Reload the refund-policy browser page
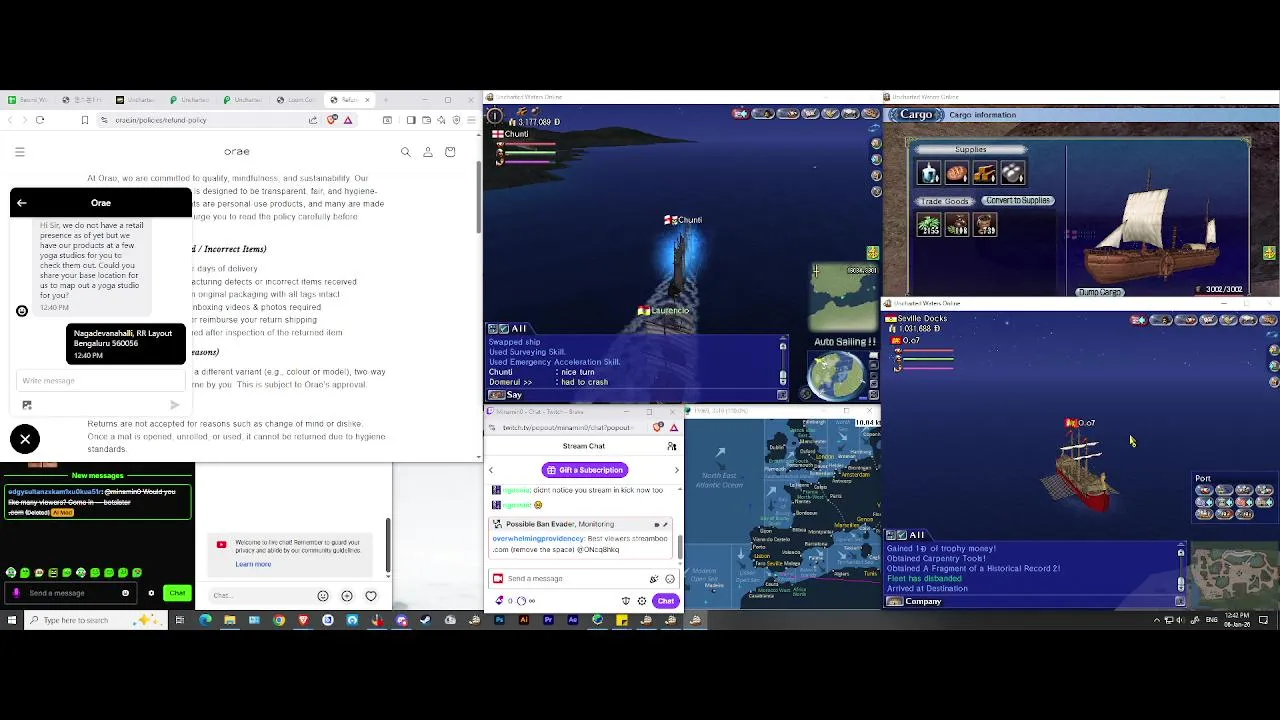Screen dimensions: 1280x720 coord(40,120)
